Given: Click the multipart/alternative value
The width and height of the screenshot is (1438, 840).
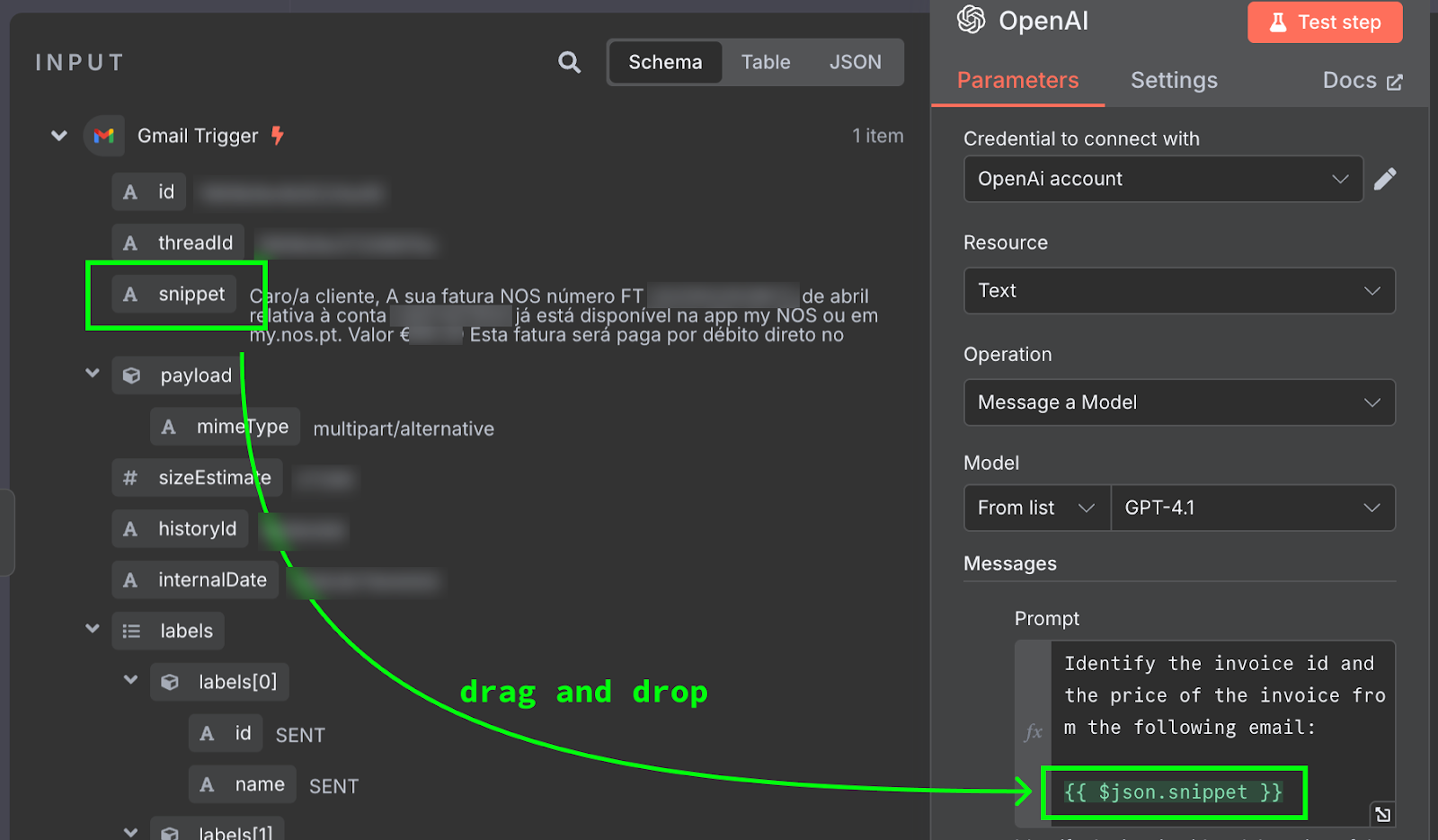Looking at the screenshot, I should (x=404, y=429).
